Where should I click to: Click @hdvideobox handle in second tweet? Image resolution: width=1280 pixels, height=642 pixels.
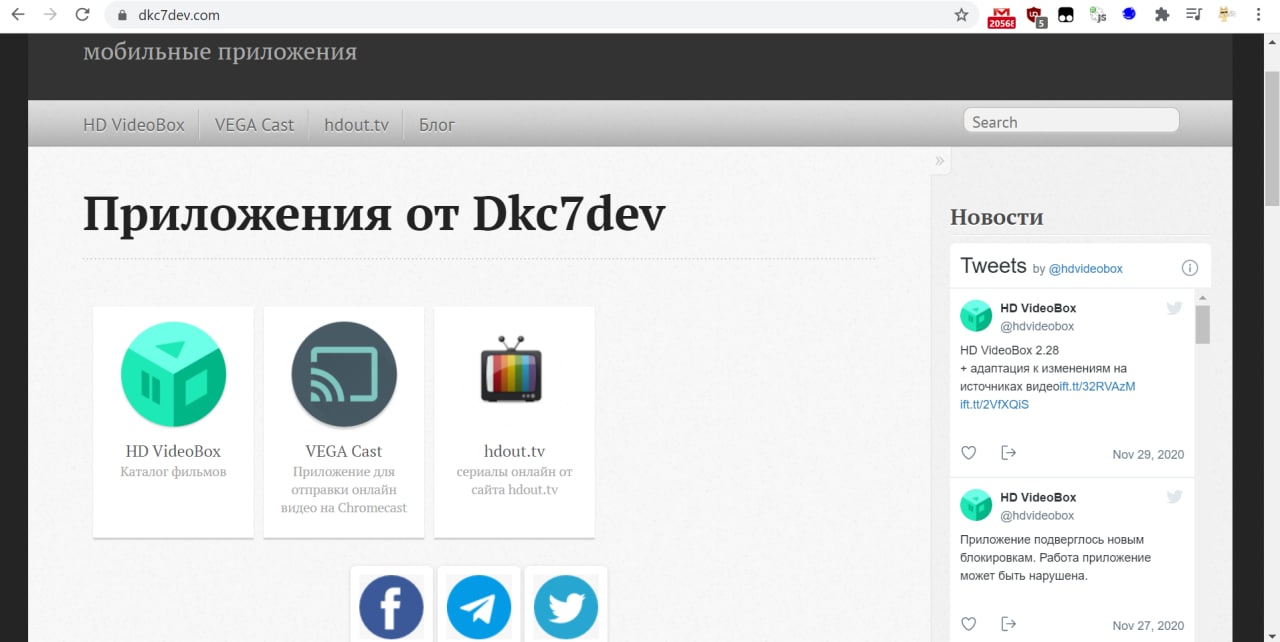point(1037,515)
